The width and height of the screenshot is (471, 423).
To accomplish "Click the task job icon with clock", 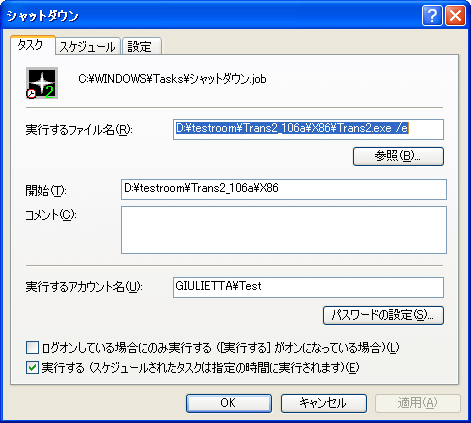I will (x=42, y=83).
